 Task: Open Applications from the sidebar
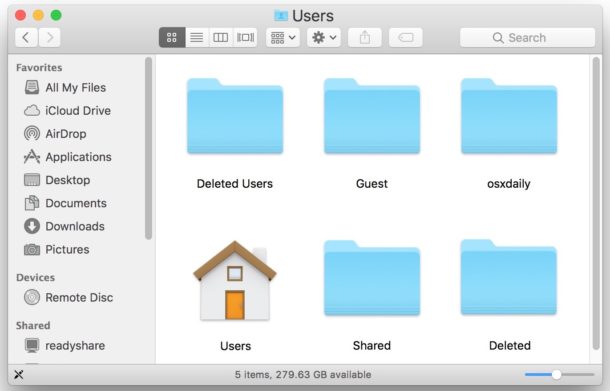pos(68,157)
